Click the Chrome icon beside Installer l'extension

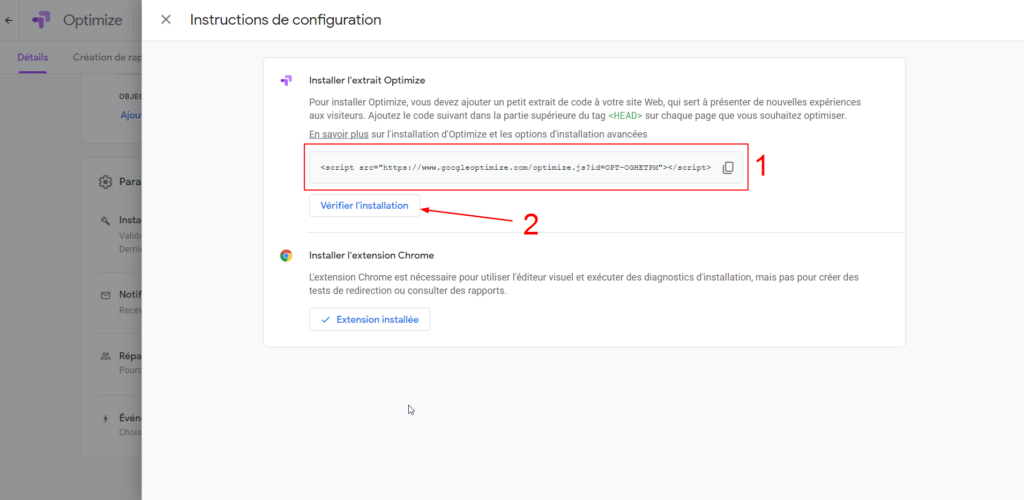pyautogui.click(x=286, y=255)
